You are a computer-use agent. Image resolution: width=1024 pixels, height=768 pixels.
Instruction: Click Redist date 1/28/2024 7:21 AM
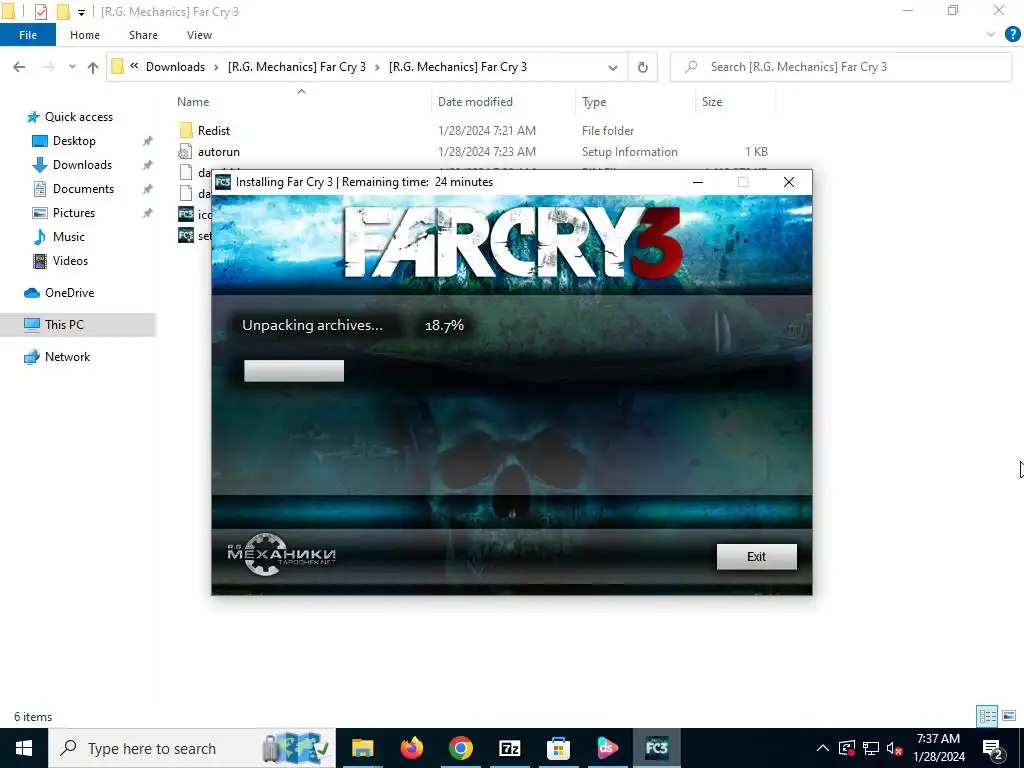coord(487,131)
